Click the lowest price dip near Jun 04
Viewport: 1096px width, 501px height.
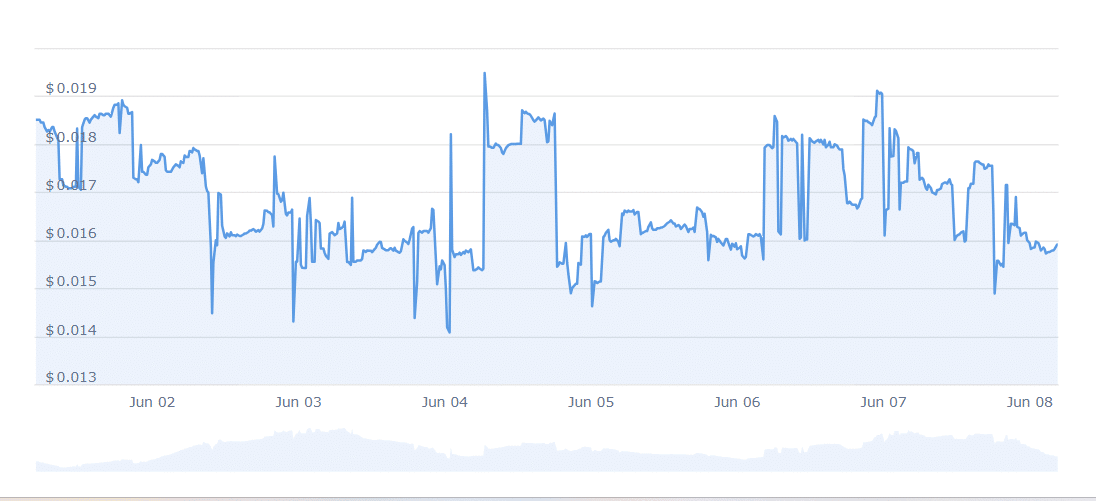[x=449, y=332]
